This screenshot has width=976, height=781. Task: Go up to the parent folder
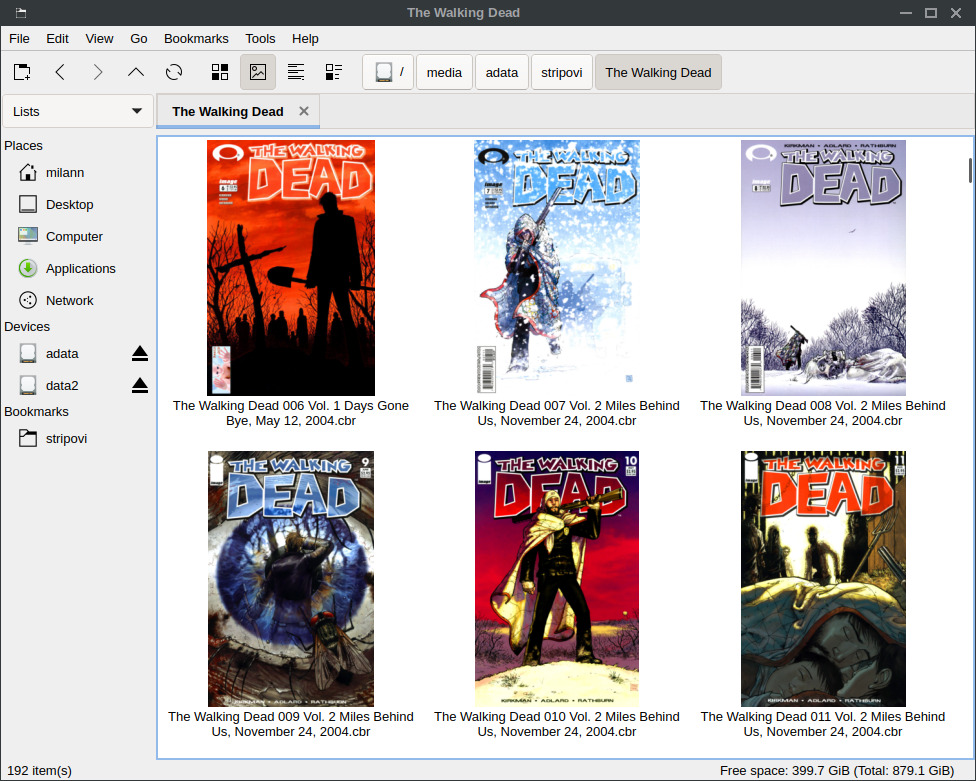pos(136,72)
